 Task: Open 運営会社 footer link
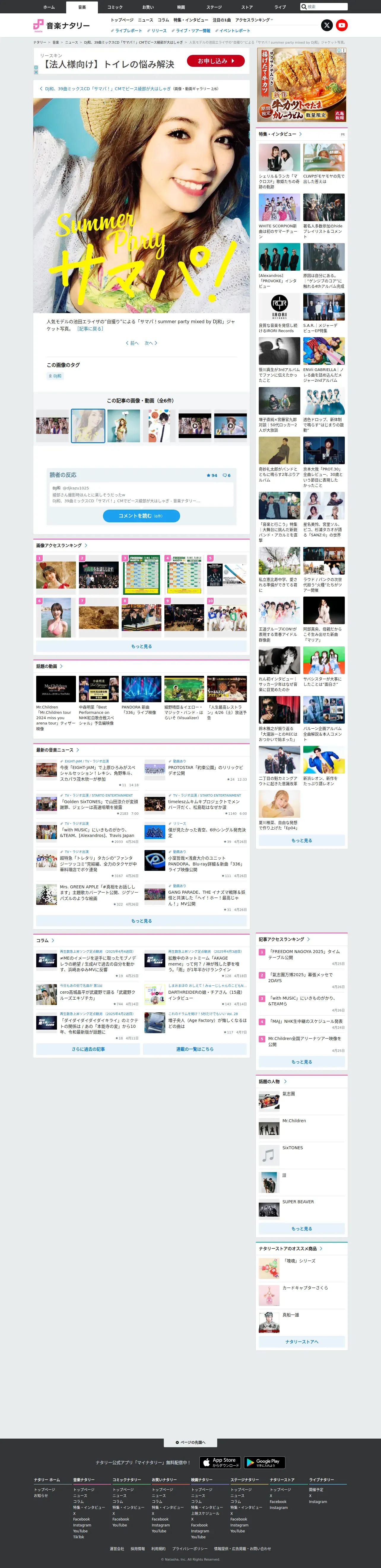click(x=117, y=1548)
